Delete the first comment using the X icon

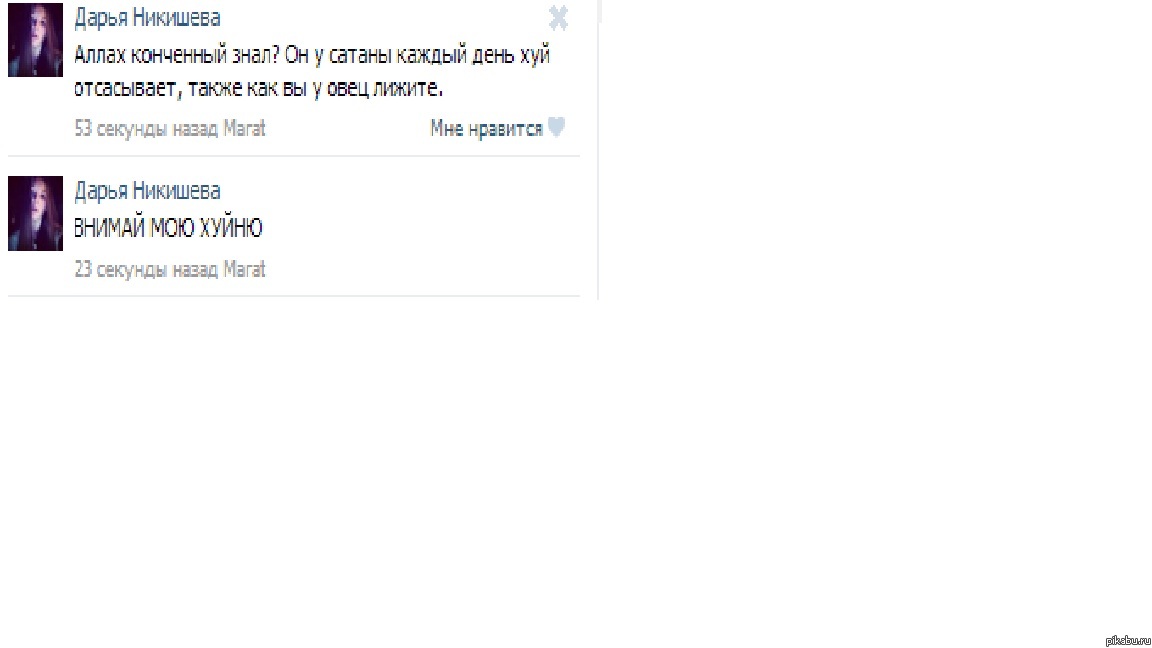(558, 18)
